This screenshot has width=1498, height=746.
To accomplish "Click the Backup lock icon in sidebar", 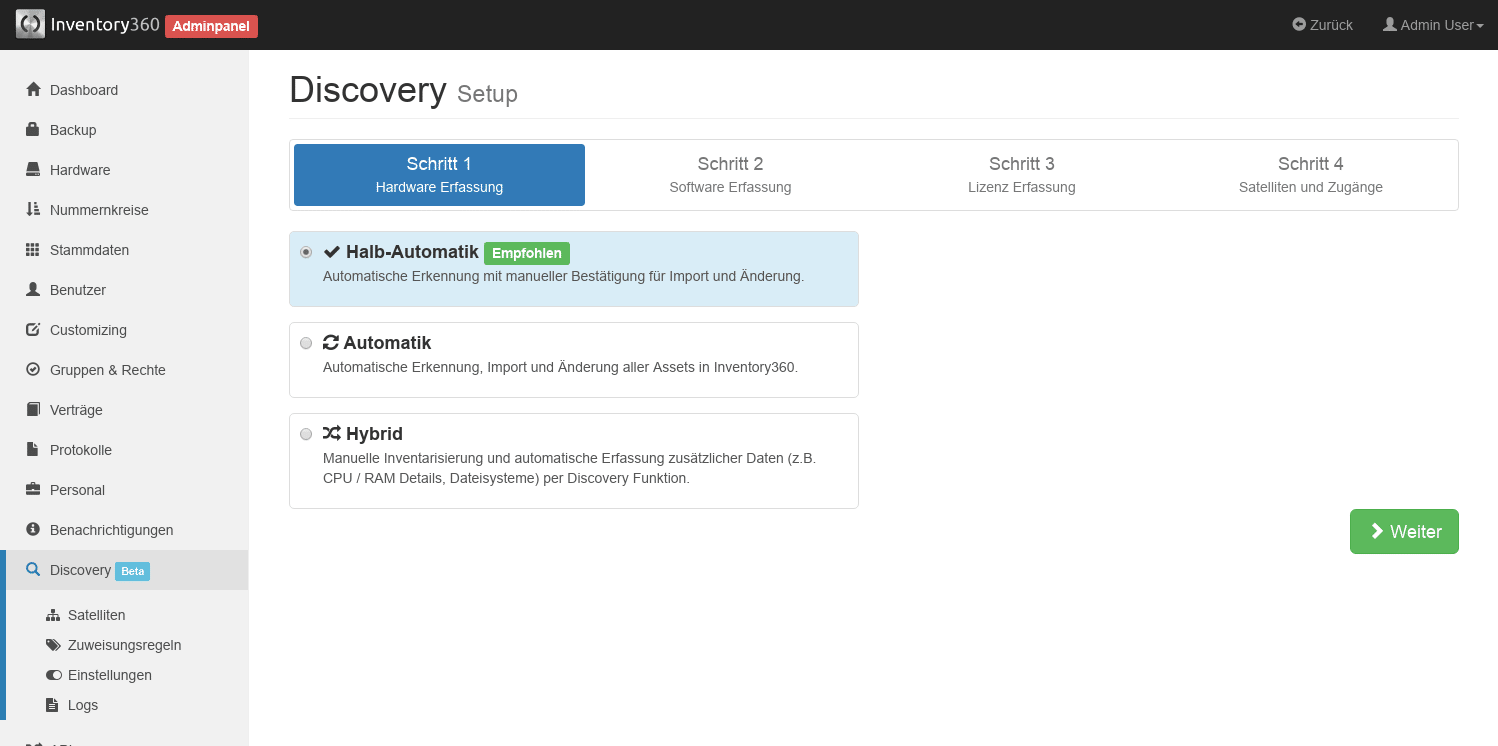I will tap(33, 130).
